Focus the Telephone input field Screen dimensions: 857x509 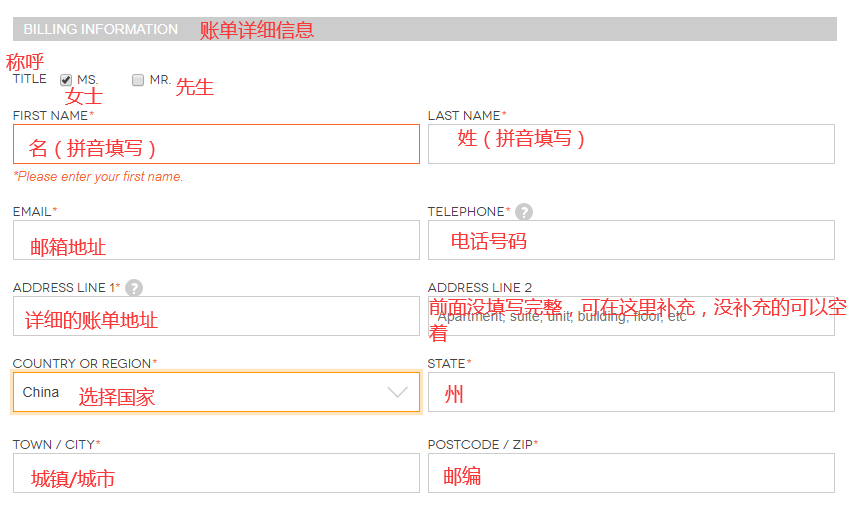click(630, 240)
